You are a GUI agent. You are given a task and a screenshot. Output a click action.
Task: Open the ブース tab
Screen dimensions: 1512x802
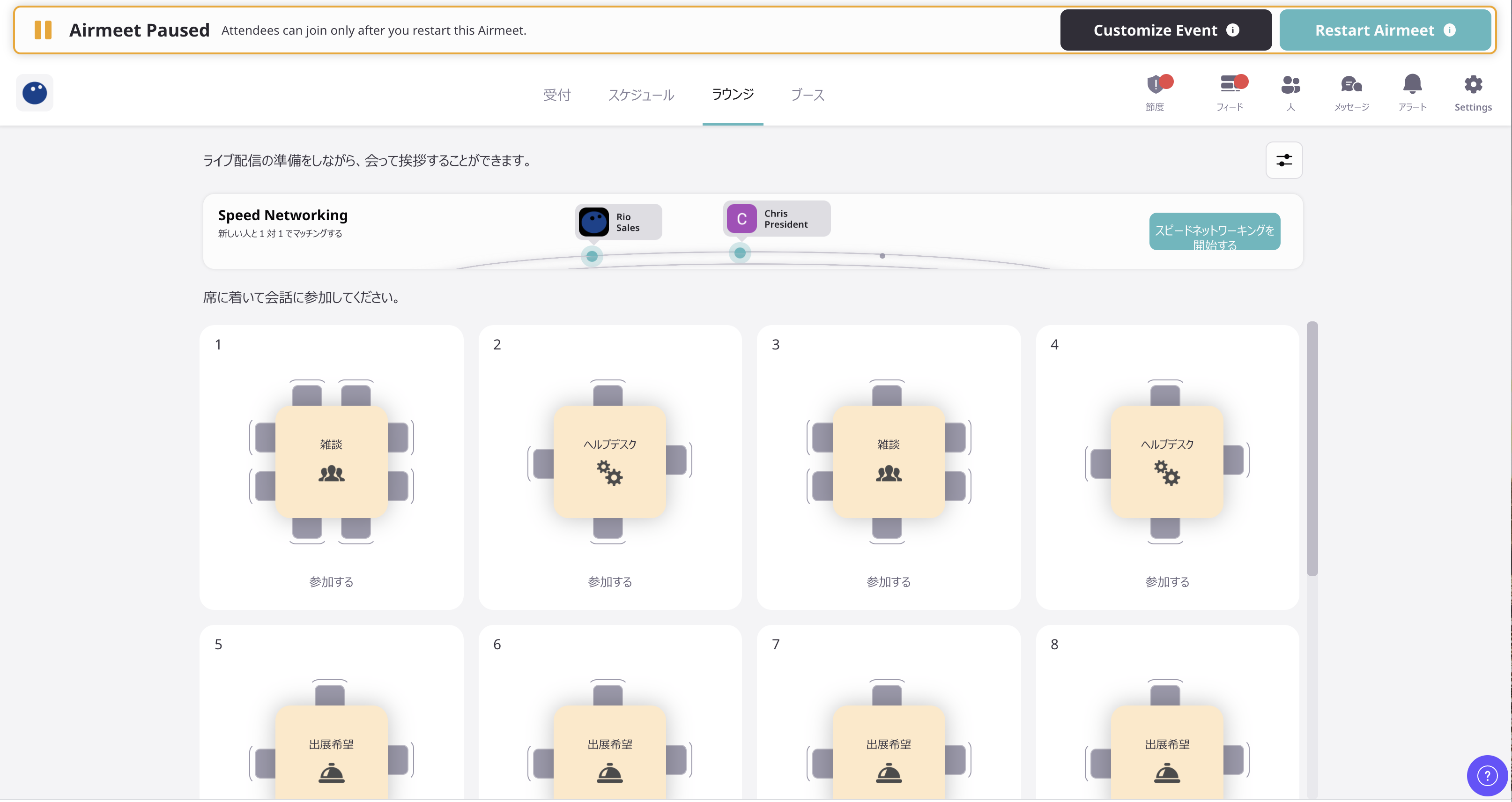(808, 95)
